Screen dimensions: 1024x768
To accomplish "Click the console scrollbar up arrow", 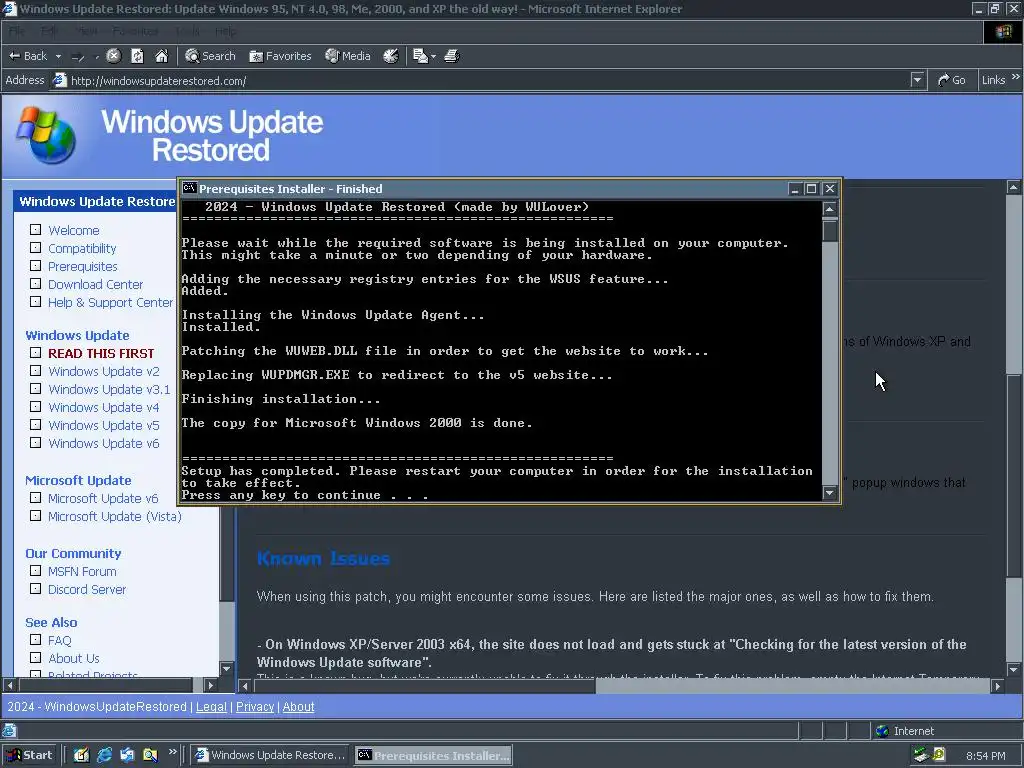I will (x=829, y=209).
